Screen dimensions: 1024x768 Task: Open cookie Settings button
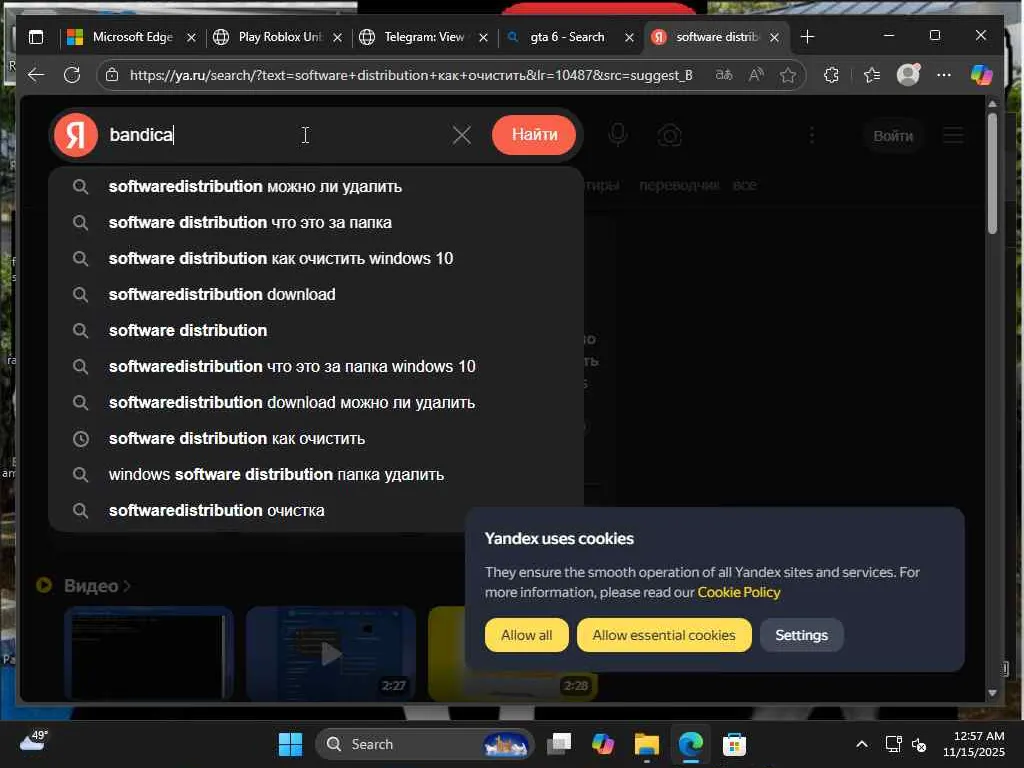801,635
